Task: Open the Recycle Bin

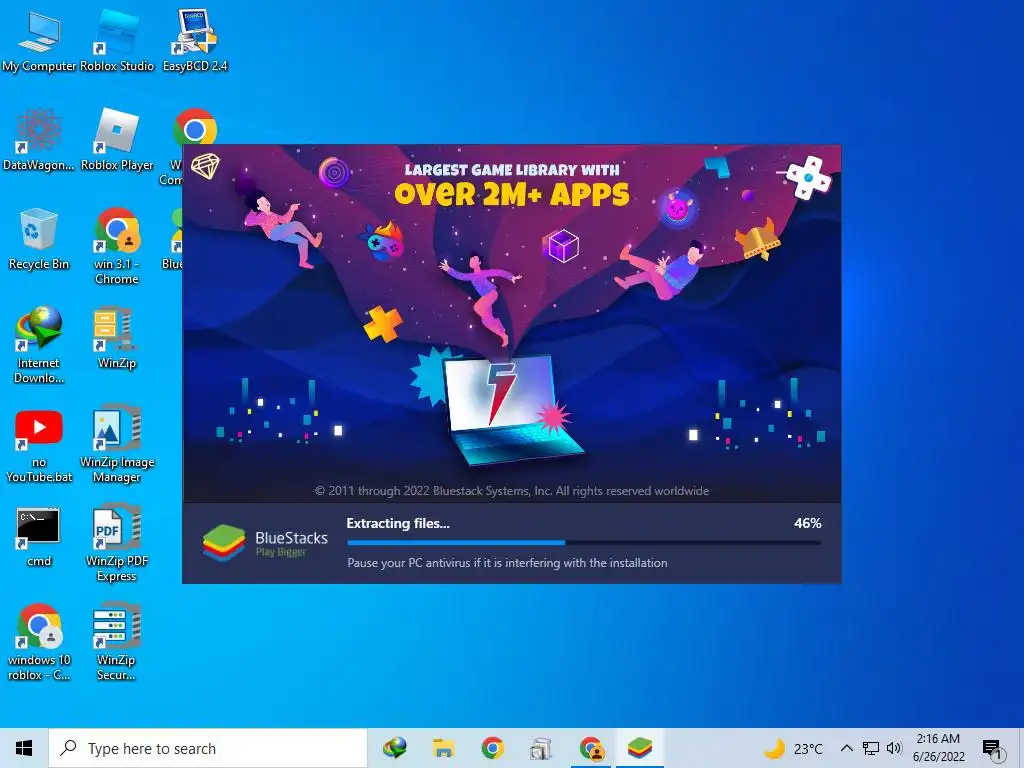Action: pos(39,239)
